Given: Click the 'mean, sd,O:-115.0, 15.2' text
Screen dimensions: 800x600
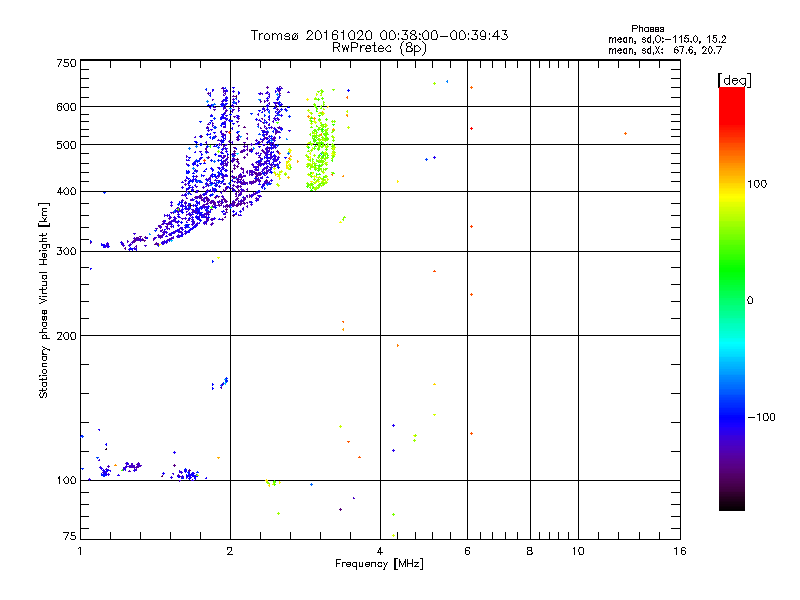Looking at the screenshot, I should (667, 39).
